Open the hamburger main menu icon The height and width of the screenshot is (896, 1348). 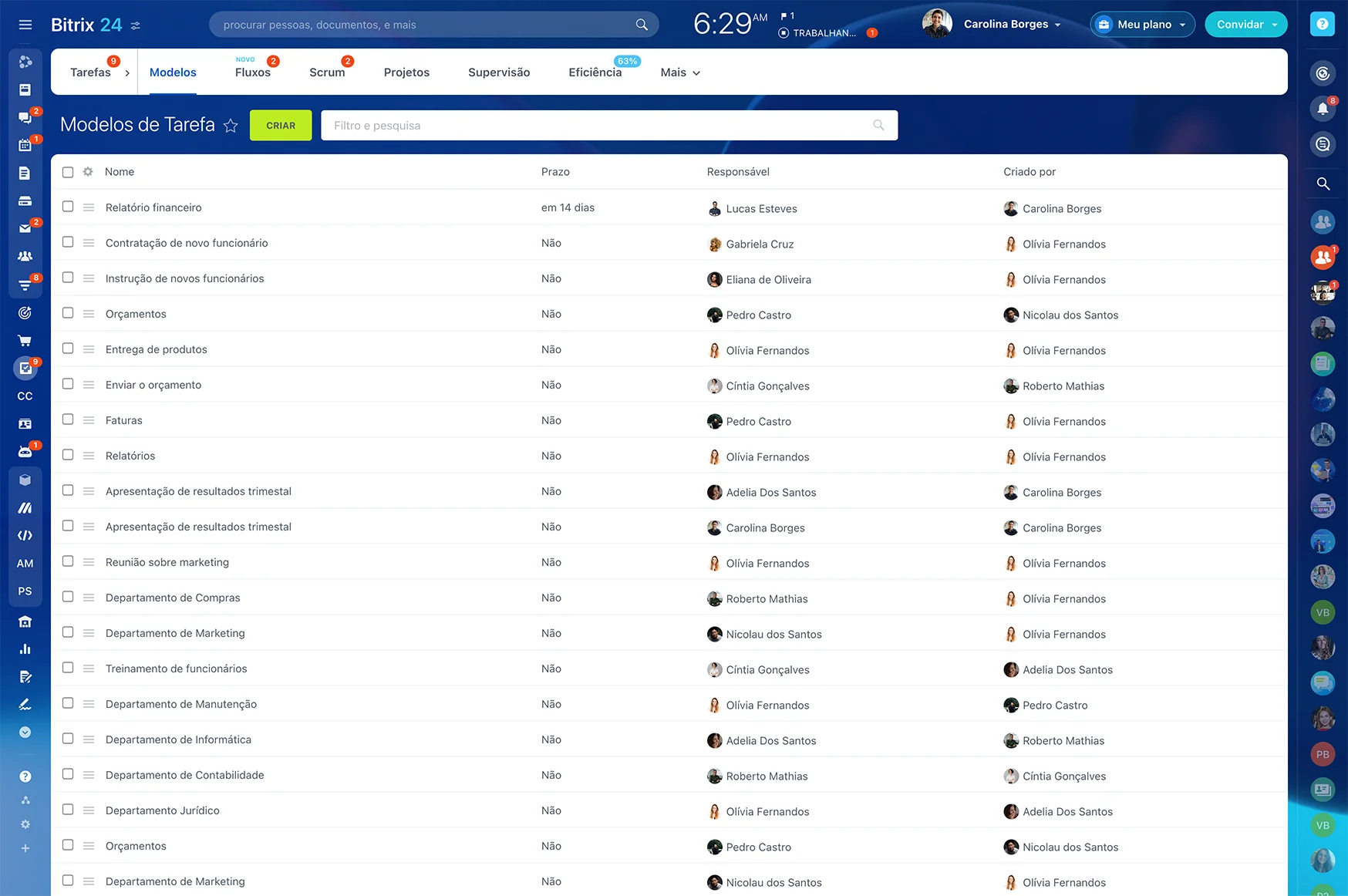[25, 25]
